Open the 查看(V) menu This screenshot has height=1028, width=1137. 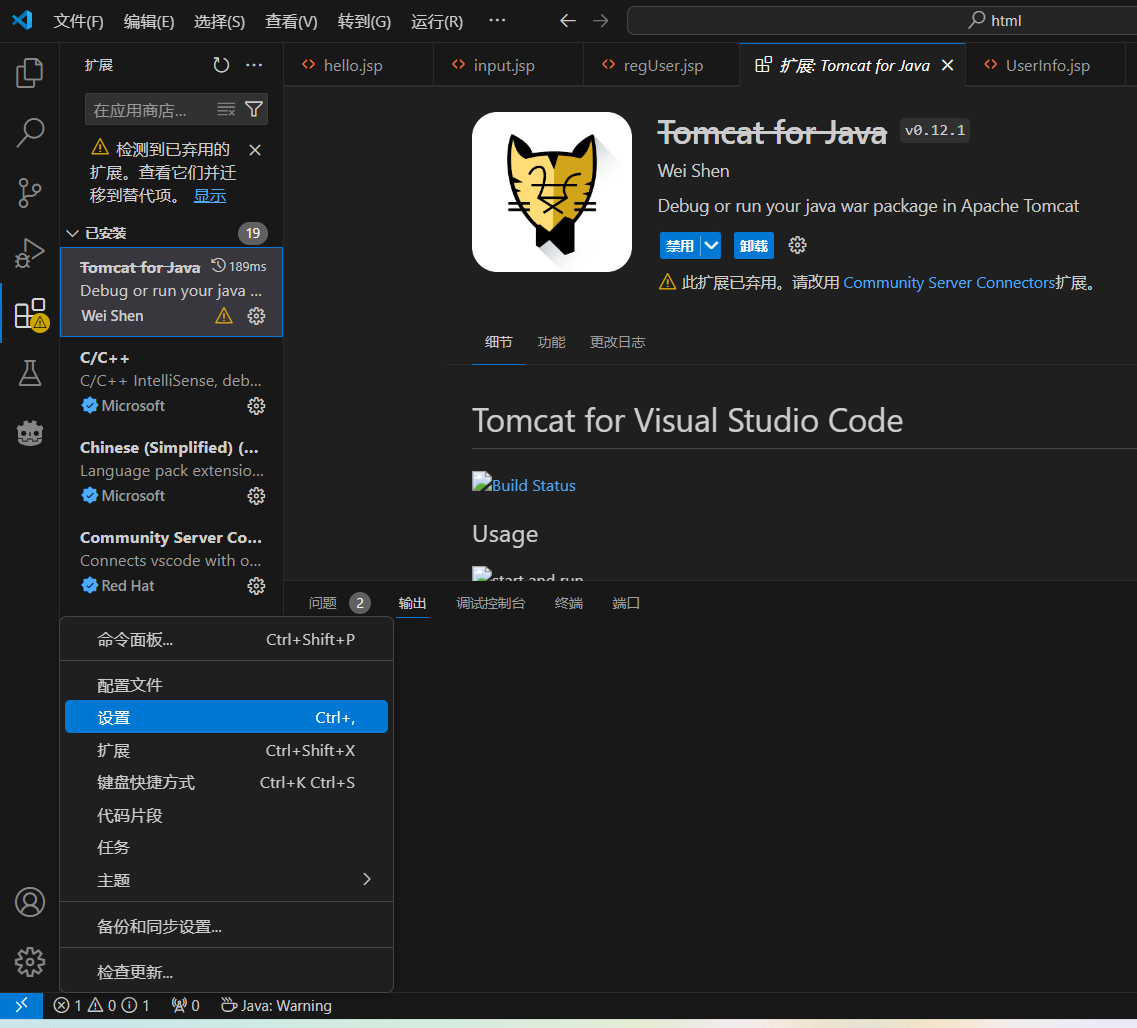point(291,21)
